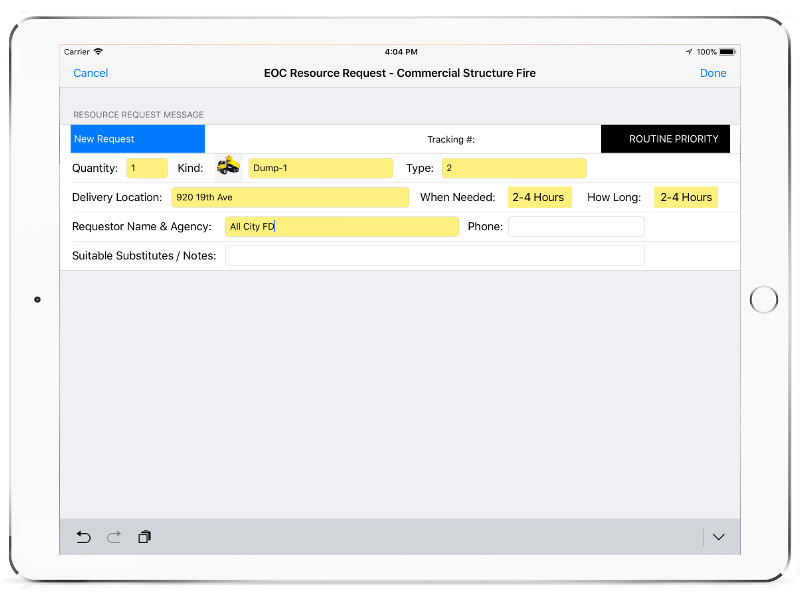
Task: Cancel the resource request form
Action: pyautogui.click(x=91, y=73)
